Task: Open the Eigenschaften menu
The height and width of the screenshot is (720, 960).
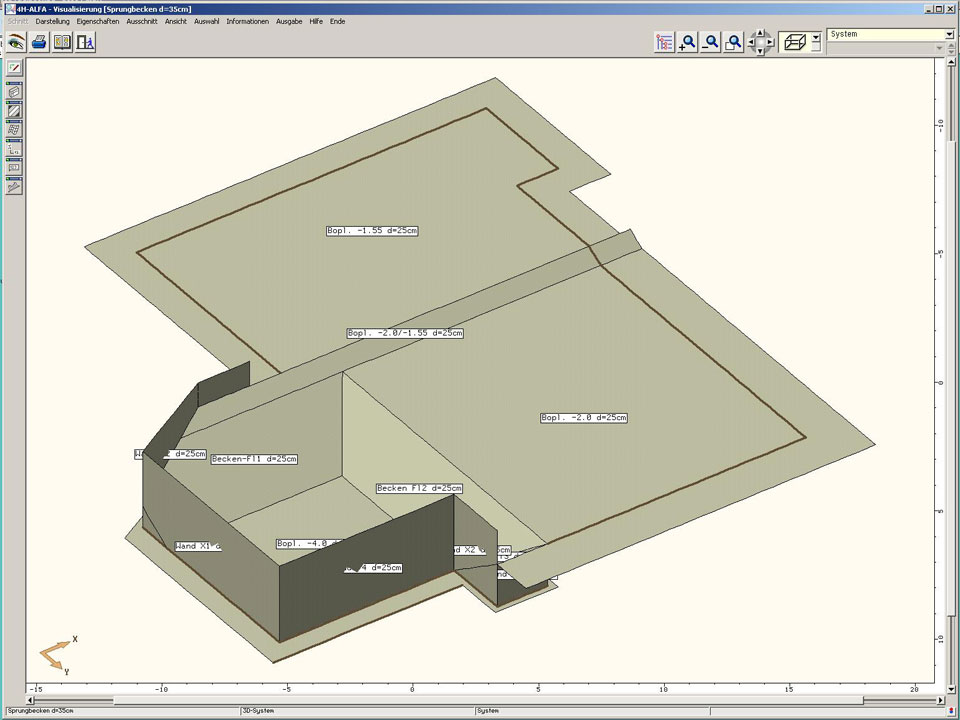Action: click(x=98, y=21)
